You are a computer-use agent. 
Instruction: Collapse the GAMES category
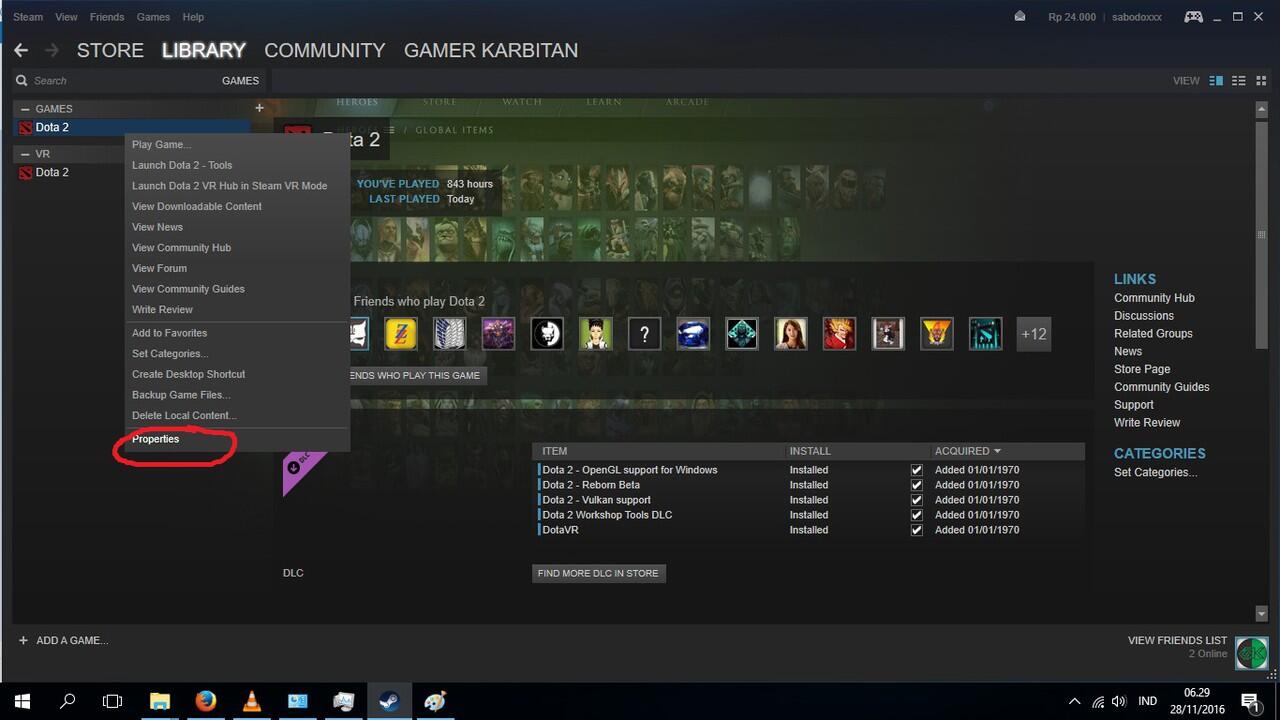[x=25, y=109]
